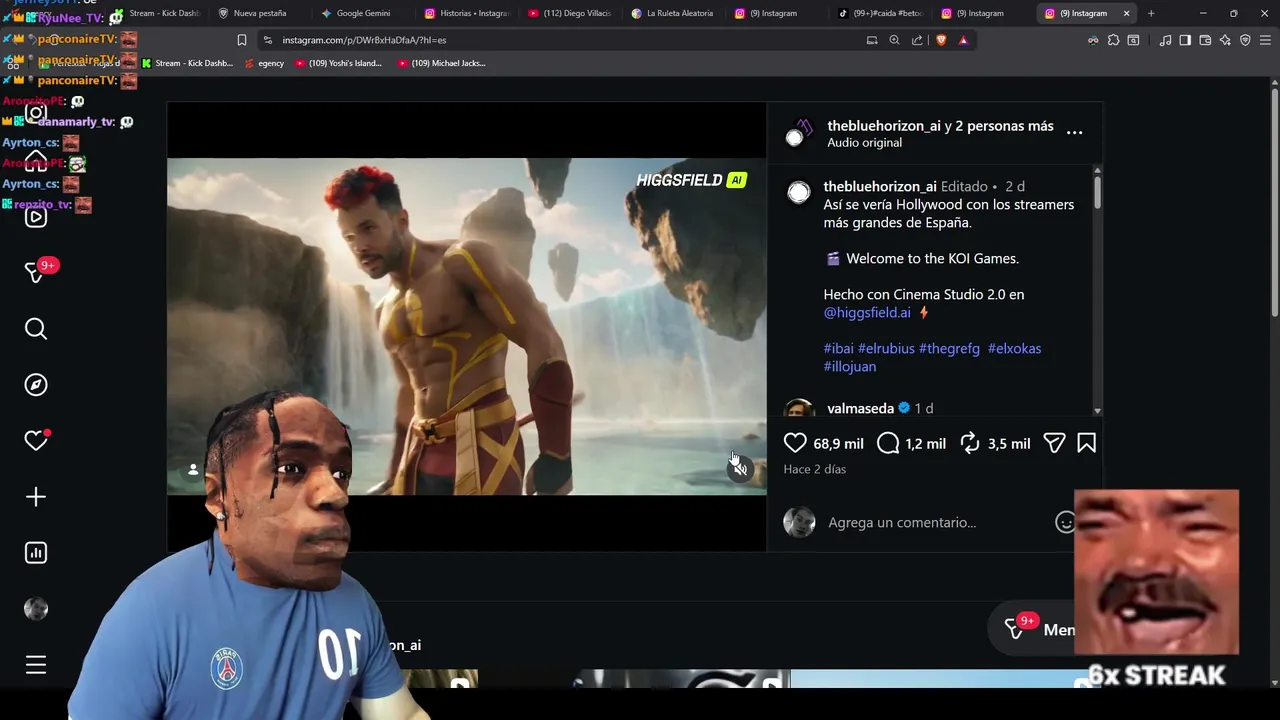Open the Brave Wallet icon
Screen dimensions: 1280x720
[1205, 40]
